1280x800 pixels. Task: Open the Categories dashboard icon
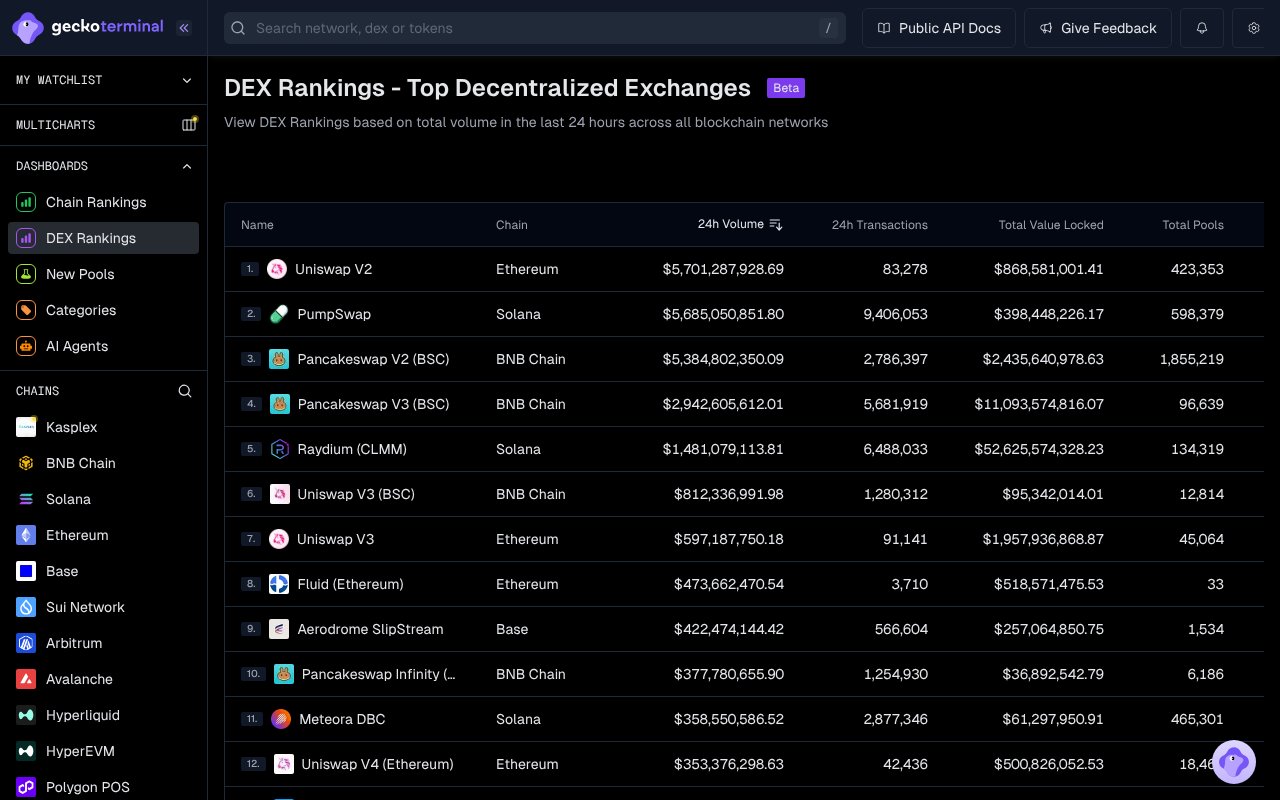[x=25, y=310]
